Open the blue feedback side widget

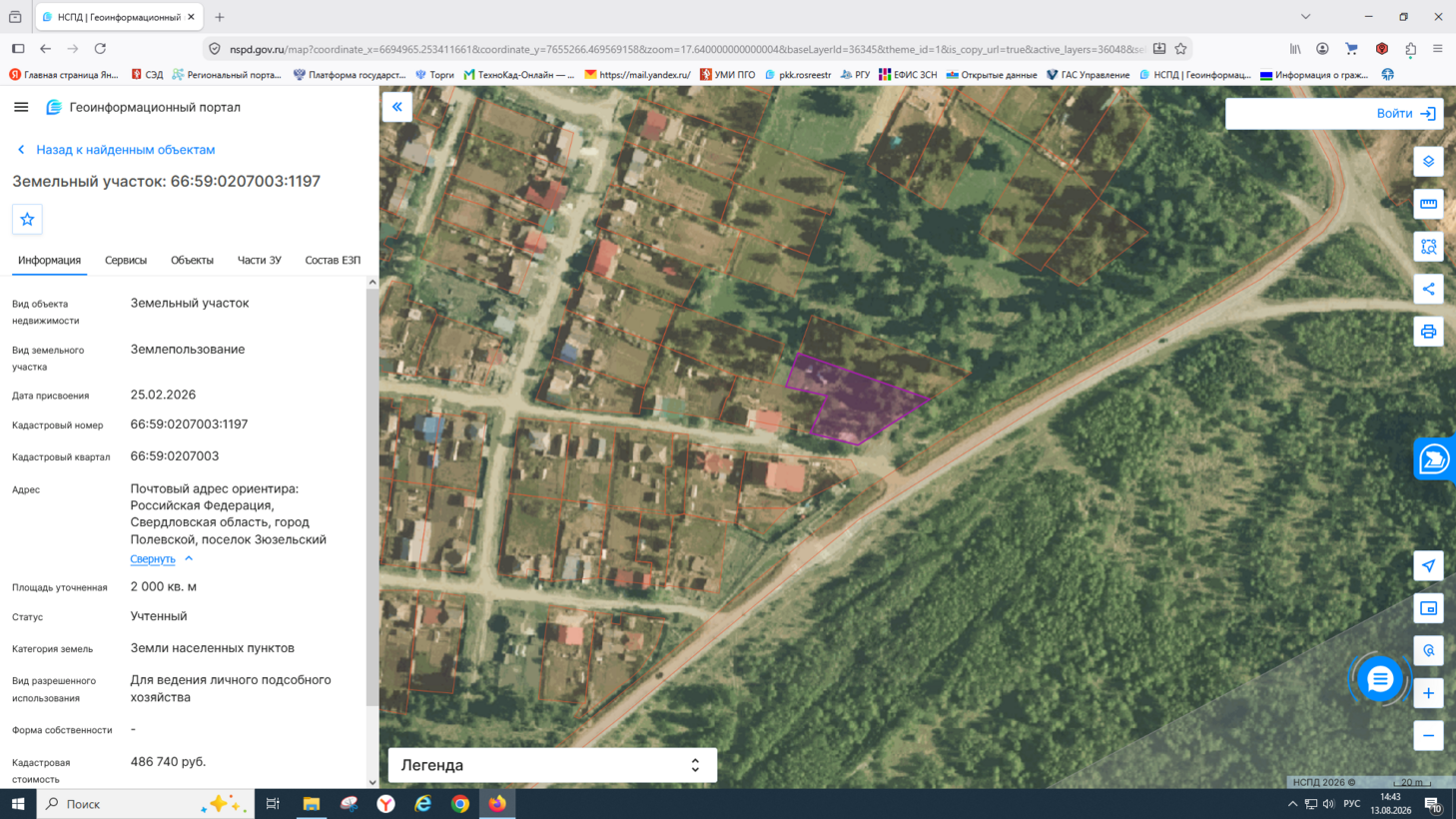click(1434, 459)
